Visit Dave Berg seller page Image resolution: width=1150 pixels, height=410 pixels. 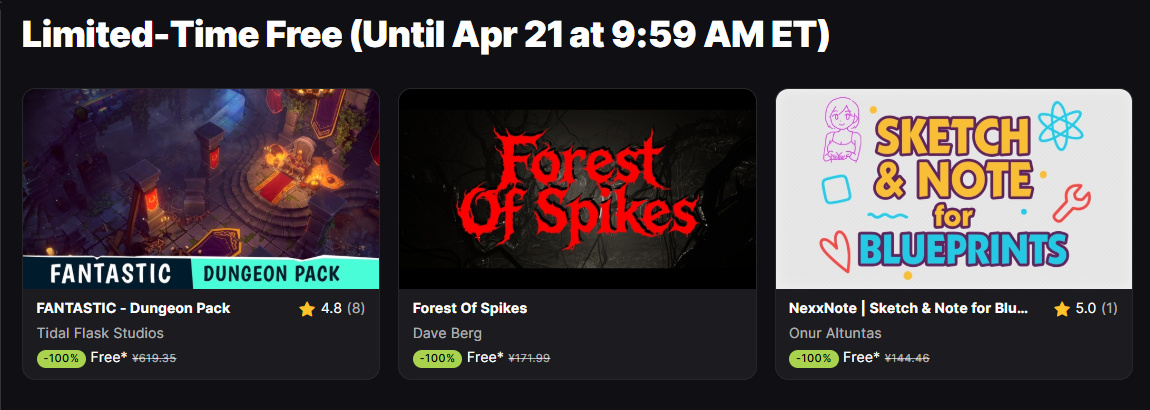pos(447,333)
